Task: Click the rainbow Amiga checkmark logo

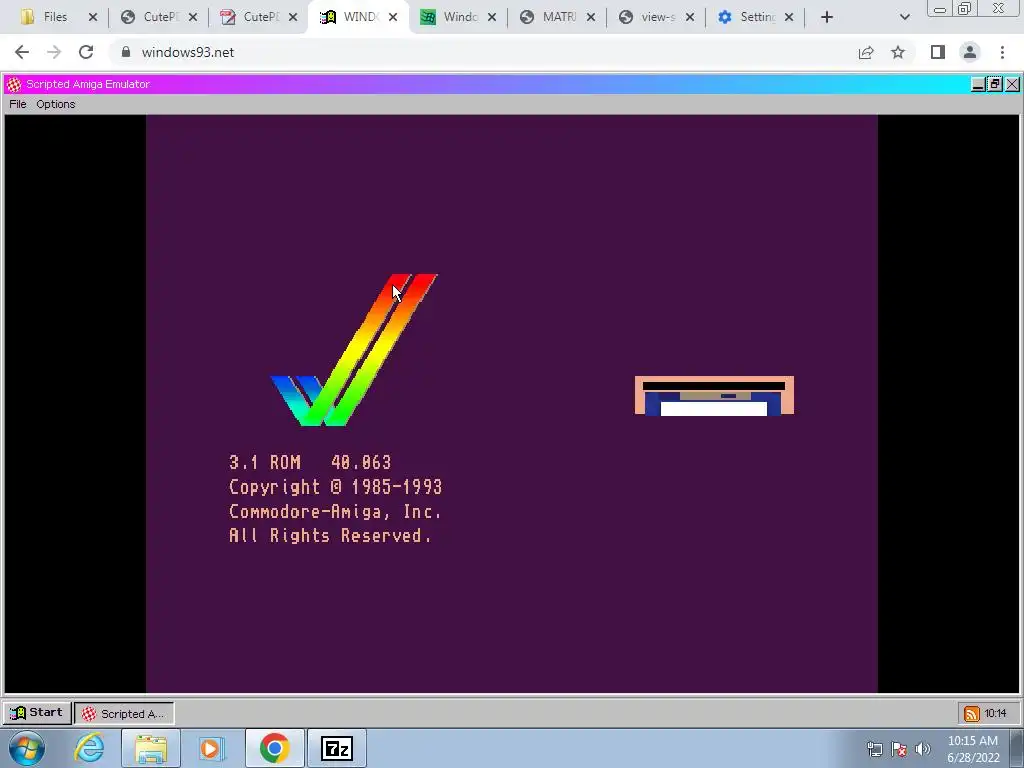Action: [353, 350]
